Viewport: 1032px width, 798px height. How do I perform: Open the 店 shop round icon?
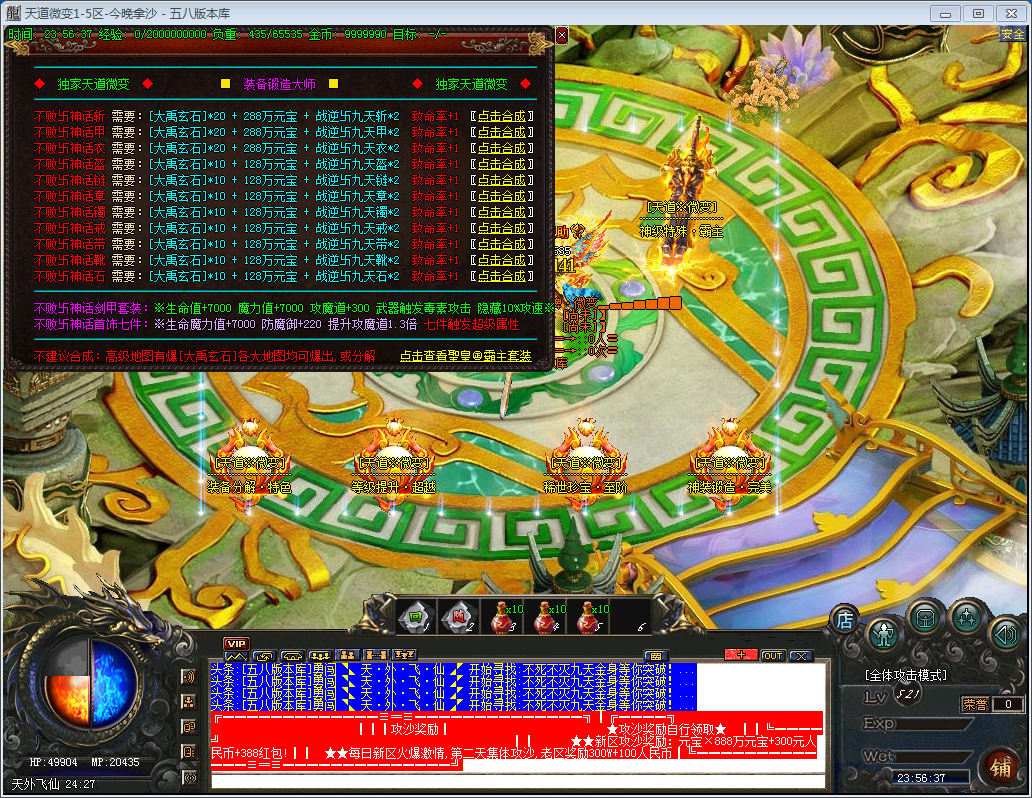(x=844, y=619)
